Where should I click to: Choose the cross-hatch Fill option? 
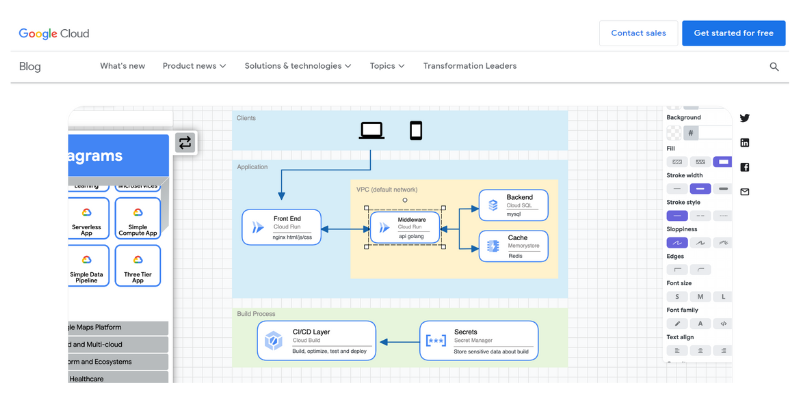pos(700,162)
